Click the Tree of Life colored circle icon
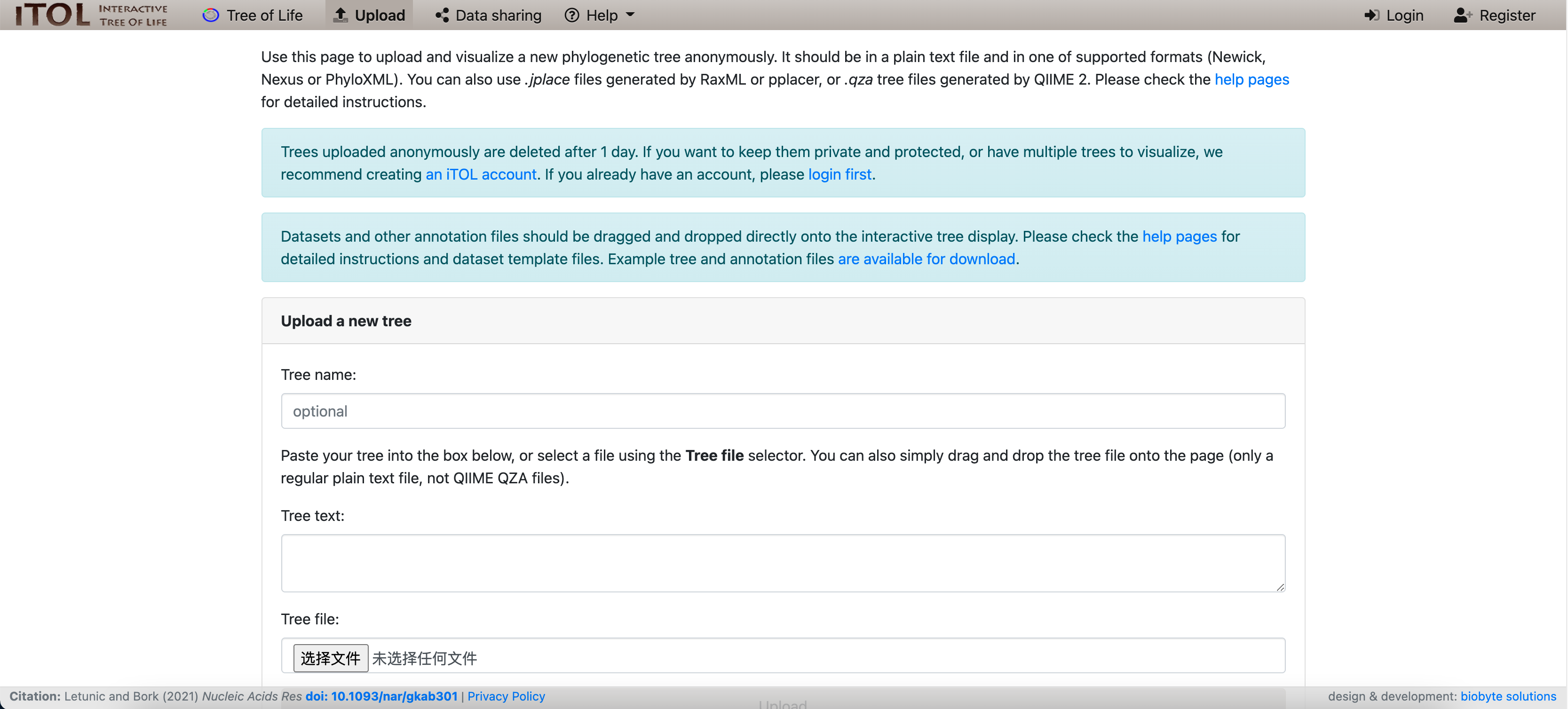This screenshot has height=709, width=1568. point(211,15)
